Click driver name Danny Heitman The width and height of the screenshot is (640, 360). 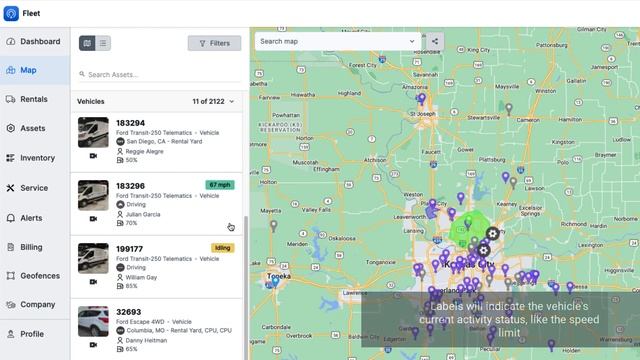[x=146, y=340]
